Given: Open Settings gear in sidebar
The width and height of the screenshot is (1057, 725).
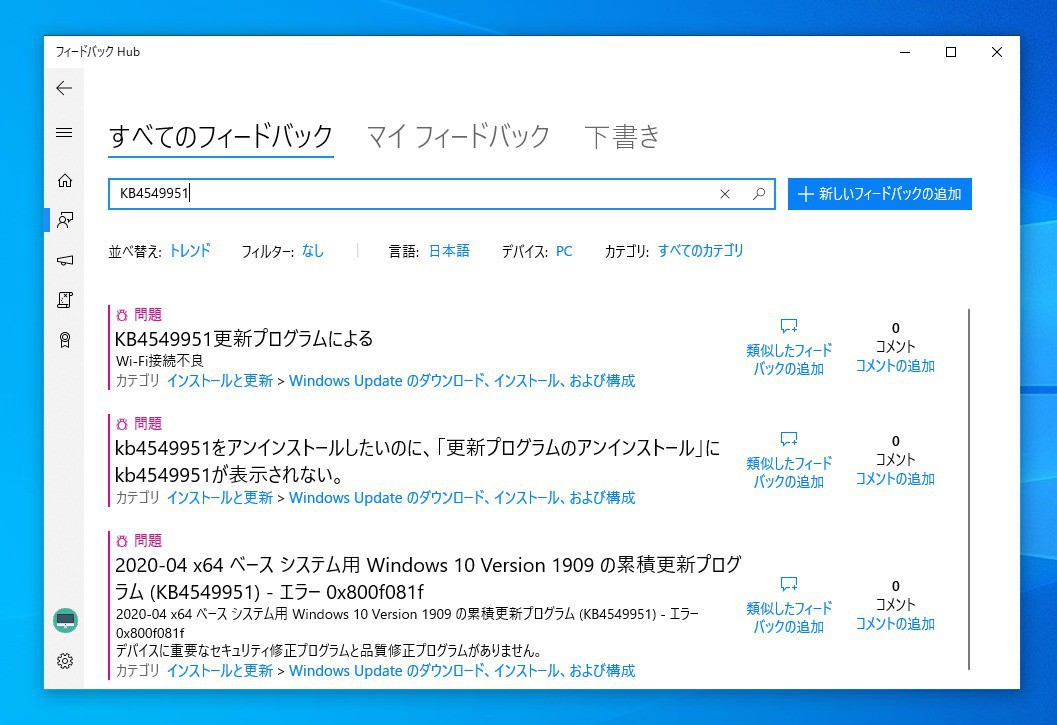Looking at the screenshot, I should [x=65, y=661].
